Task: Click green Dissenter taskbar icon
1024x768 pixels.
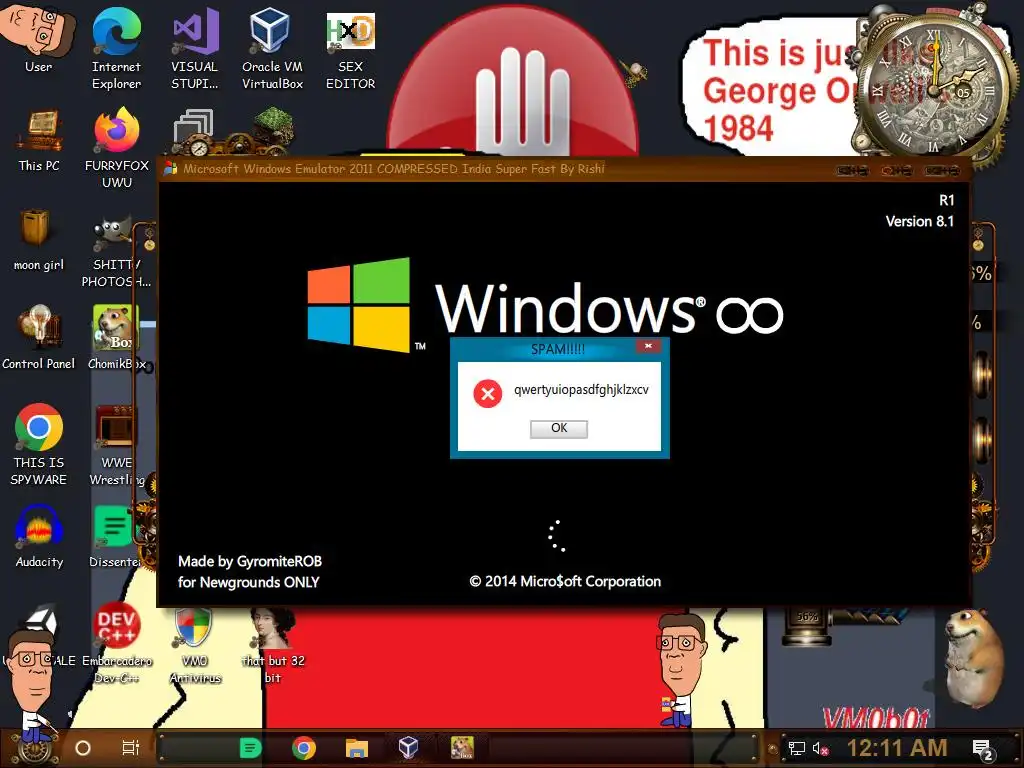Action: (250, 748)
